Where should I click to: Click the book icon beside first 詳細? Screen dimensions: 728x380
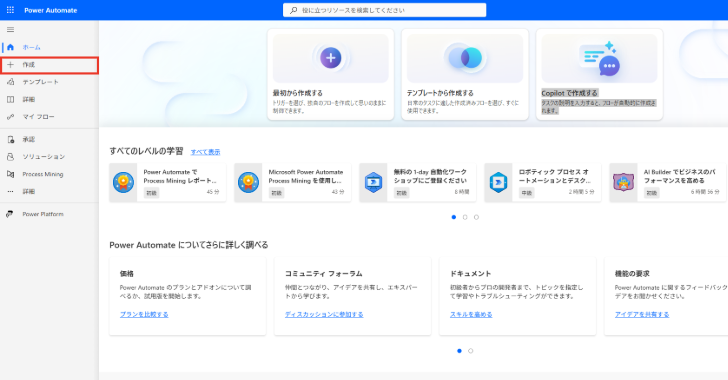(10, 99)
